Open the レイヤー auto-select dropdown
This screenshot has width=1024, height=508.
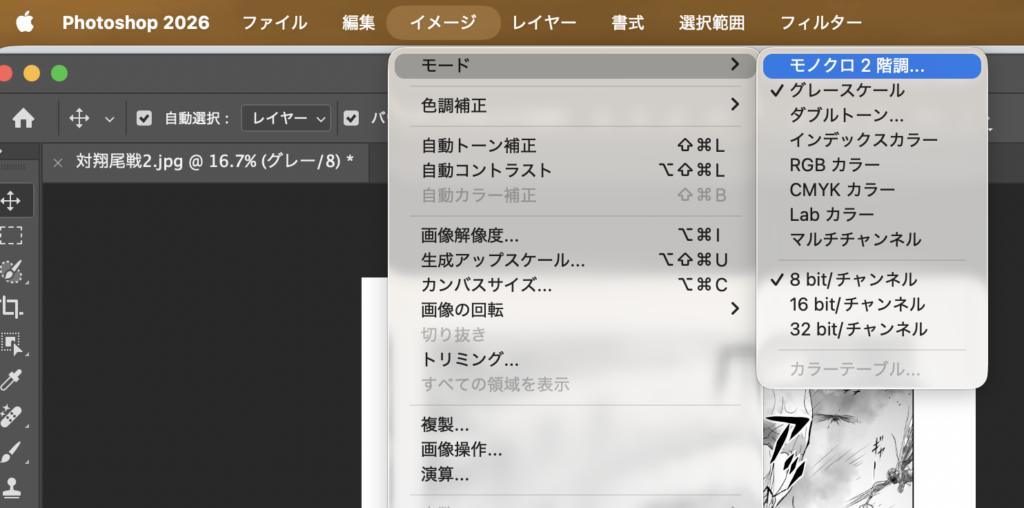pos(290,119)
